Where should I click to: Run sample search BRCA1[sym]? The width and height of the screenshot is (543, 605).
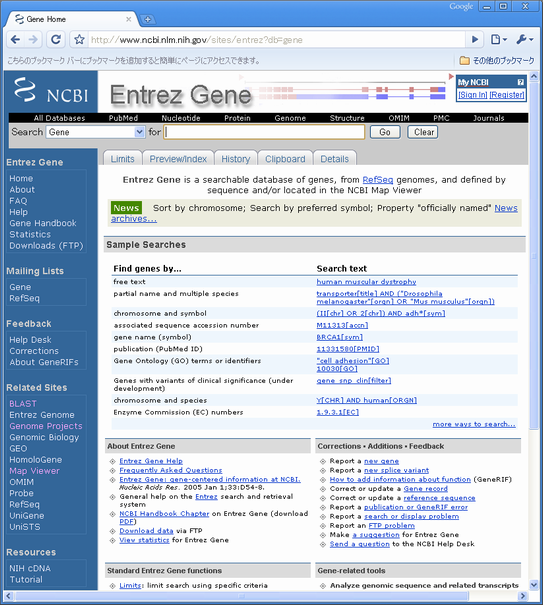pos(340,337)
